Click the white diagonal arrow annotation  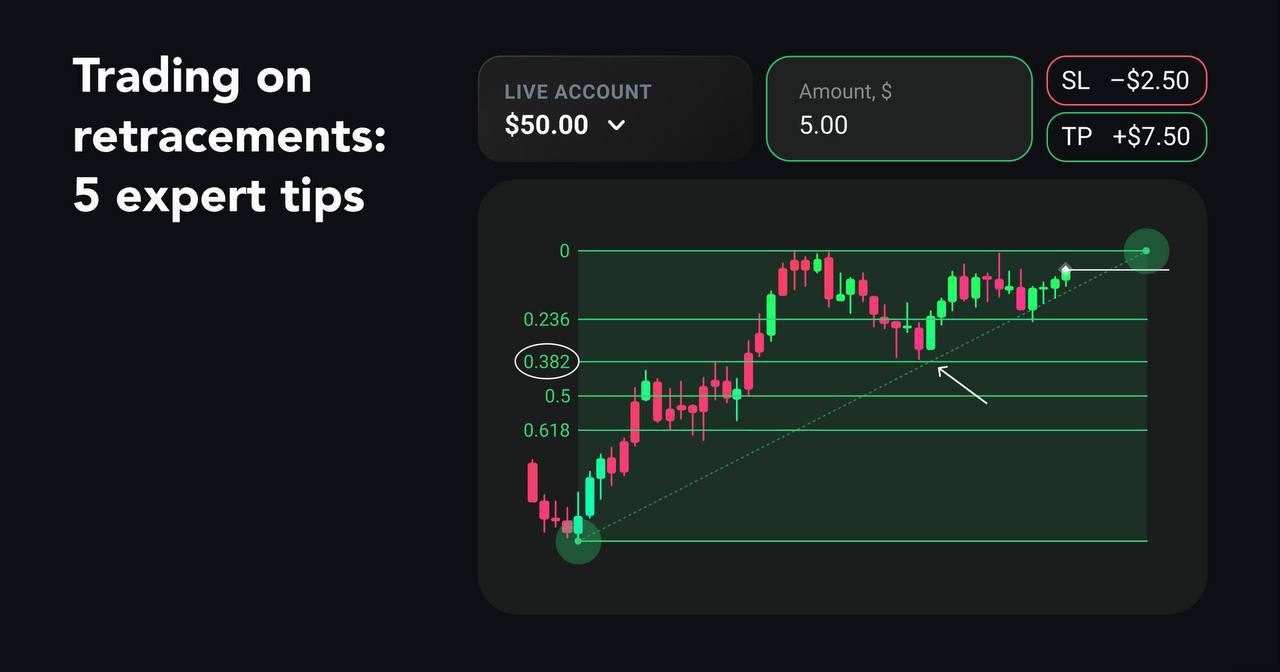tap(961, 385)
